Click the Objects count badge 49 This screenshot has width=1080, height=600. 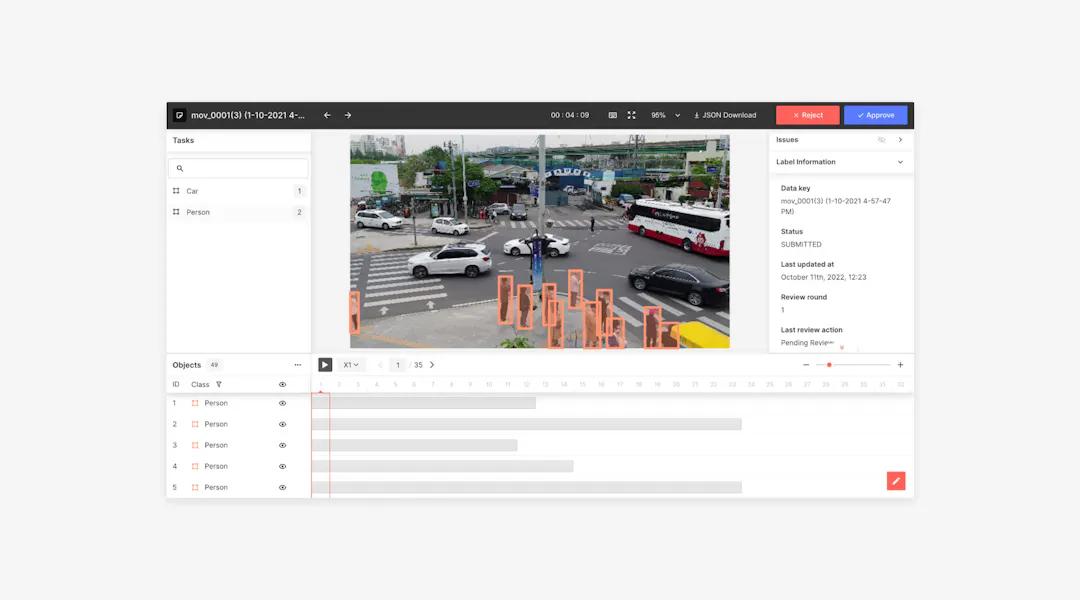[214, 365]
